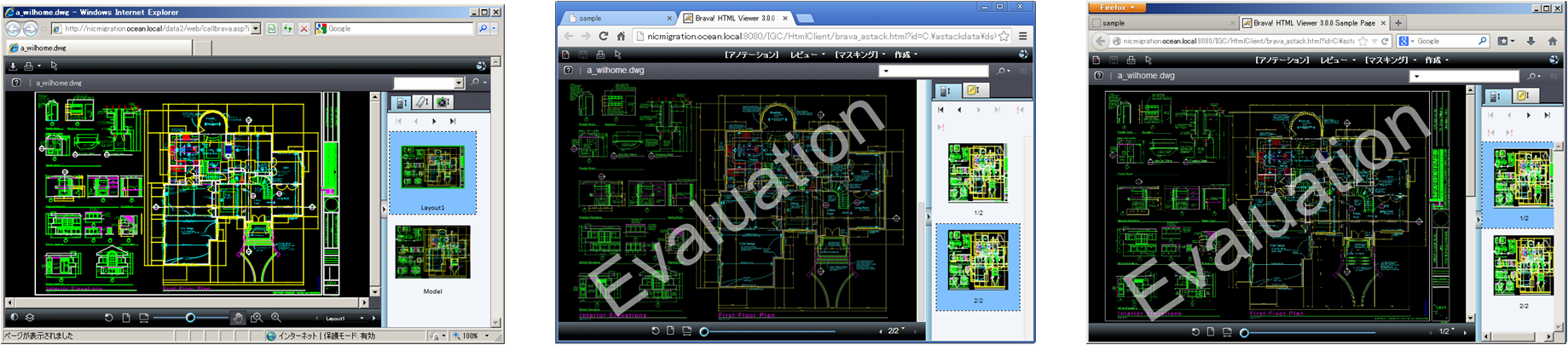The width and height of the screenshot is (1568, 345).
Task: Switch to pages panel tab in IE viewer
Action: [399, 102]
